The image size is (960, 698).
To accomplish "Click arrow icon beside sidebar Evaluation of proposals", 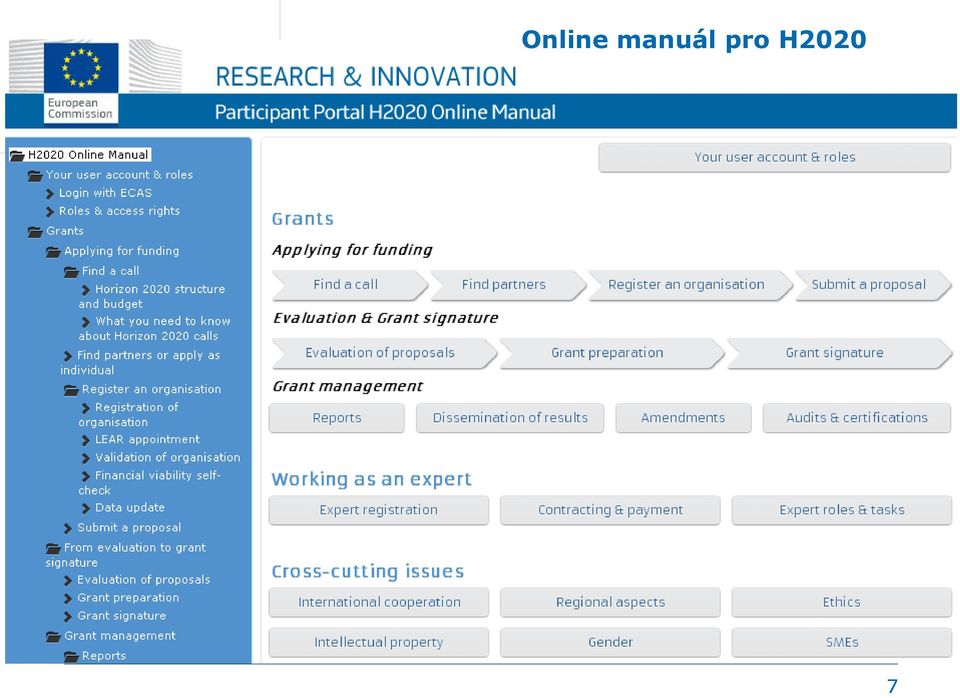I will tap(68, 580).
